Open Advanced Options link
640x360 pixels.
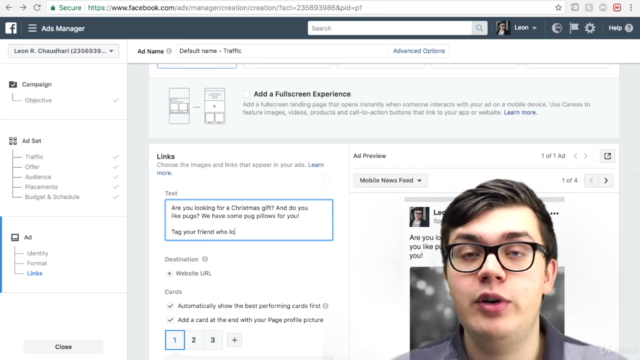click(x=419, y=51)
